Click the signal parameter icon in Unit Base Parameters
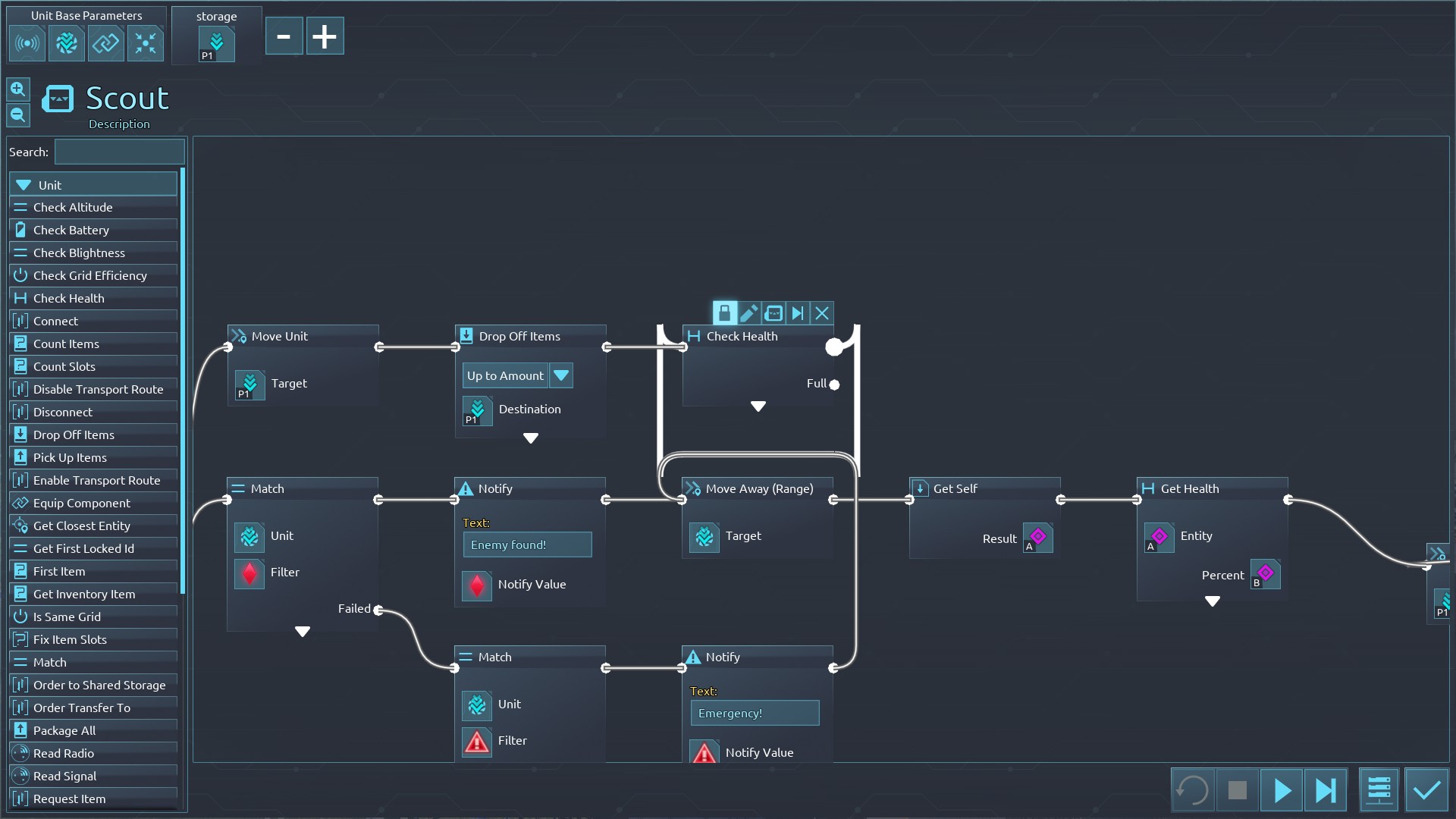 coord(27,43)
